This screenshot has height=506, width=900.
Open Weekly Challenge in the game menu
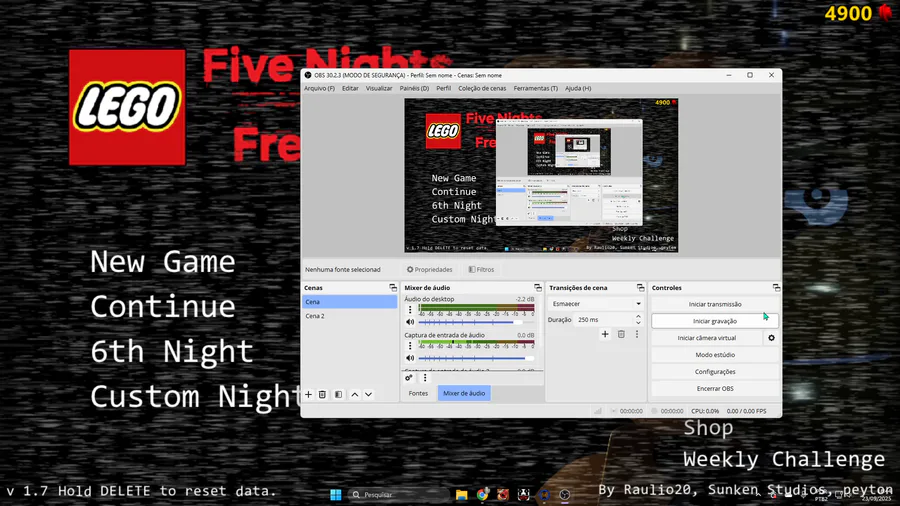pos(784,460)
